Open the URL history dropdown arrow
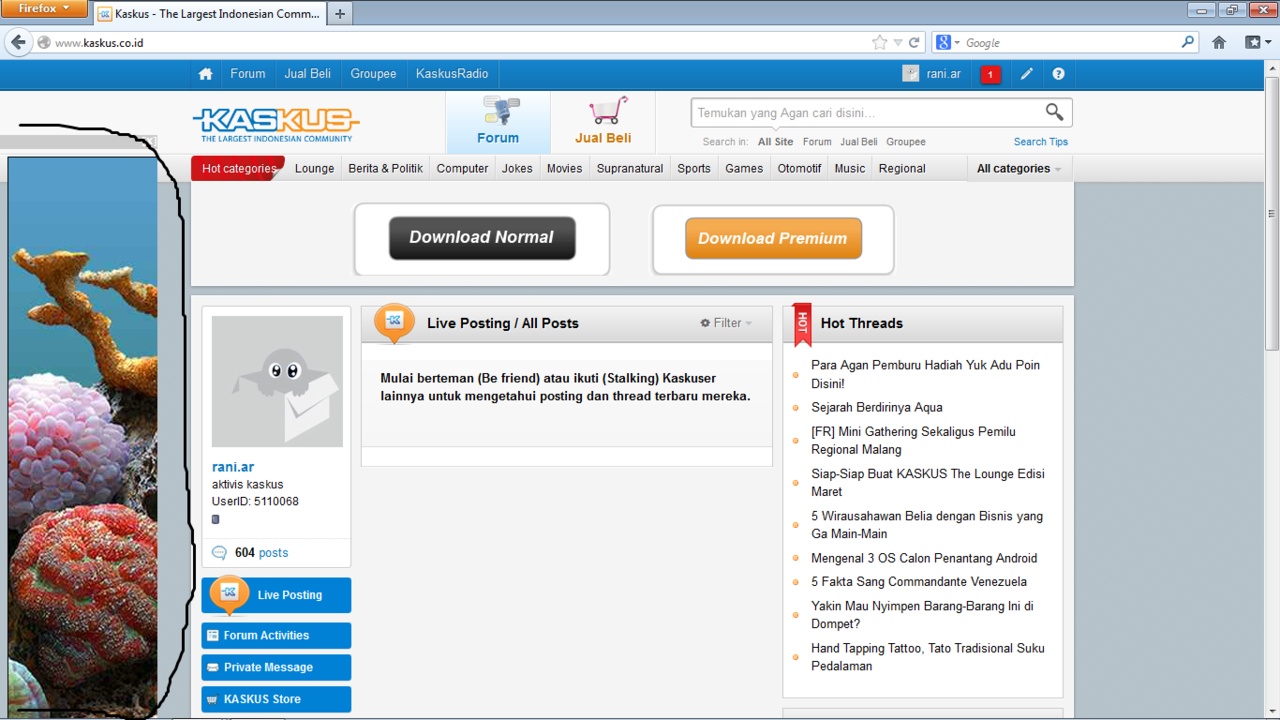The height and width of the screenshot is (720, 1280). [898, 43]
